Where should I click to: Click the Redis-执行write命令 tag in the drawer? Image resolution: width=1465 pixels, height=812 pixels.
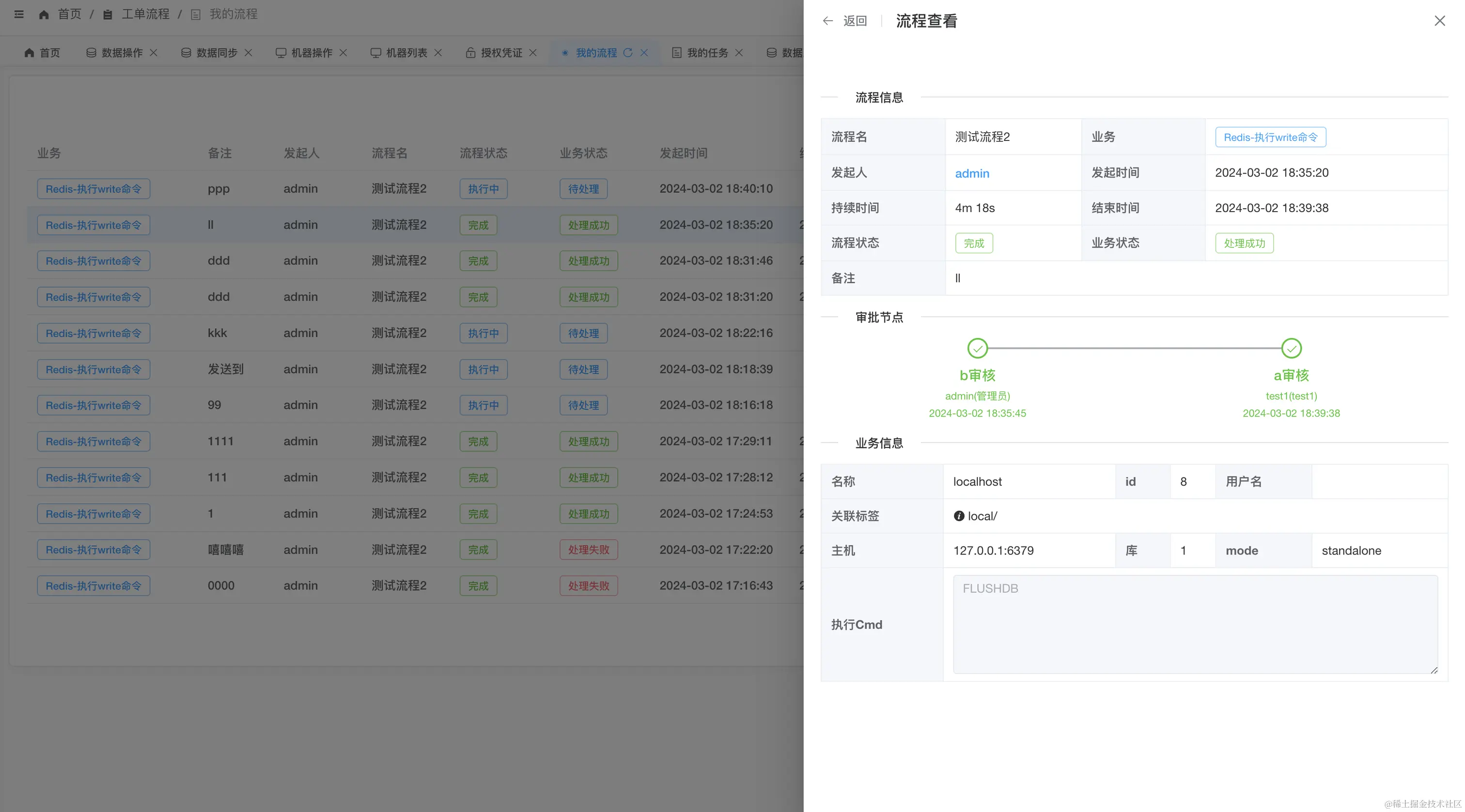pyautogui.click(x=1270, y=137)
